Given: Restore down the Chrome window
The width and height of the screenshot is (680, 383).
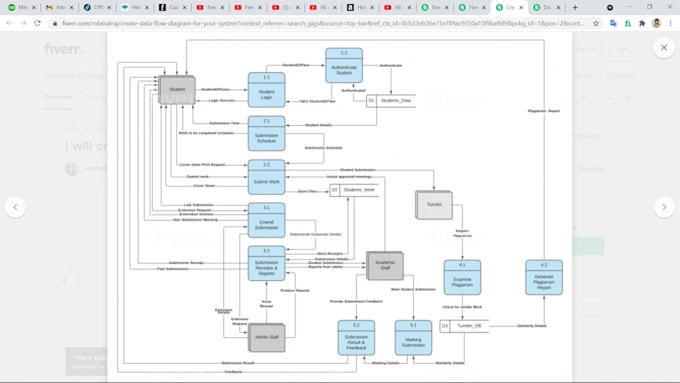Looking at the screenshot, I should [650, 7].
